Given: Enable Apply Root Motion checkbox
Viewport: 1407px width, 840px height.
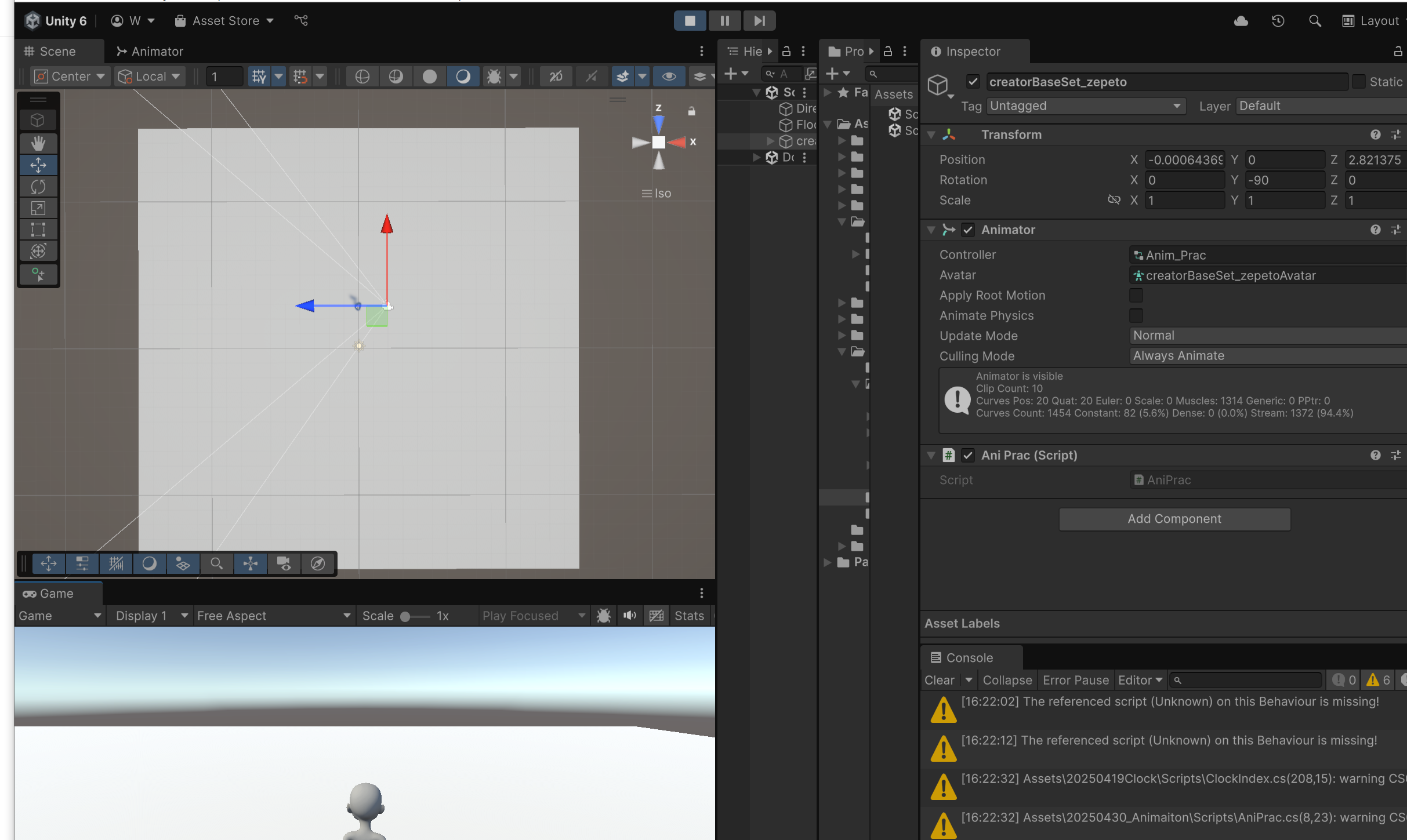Looking at the screenshot, I should (x=1136, y=296).
